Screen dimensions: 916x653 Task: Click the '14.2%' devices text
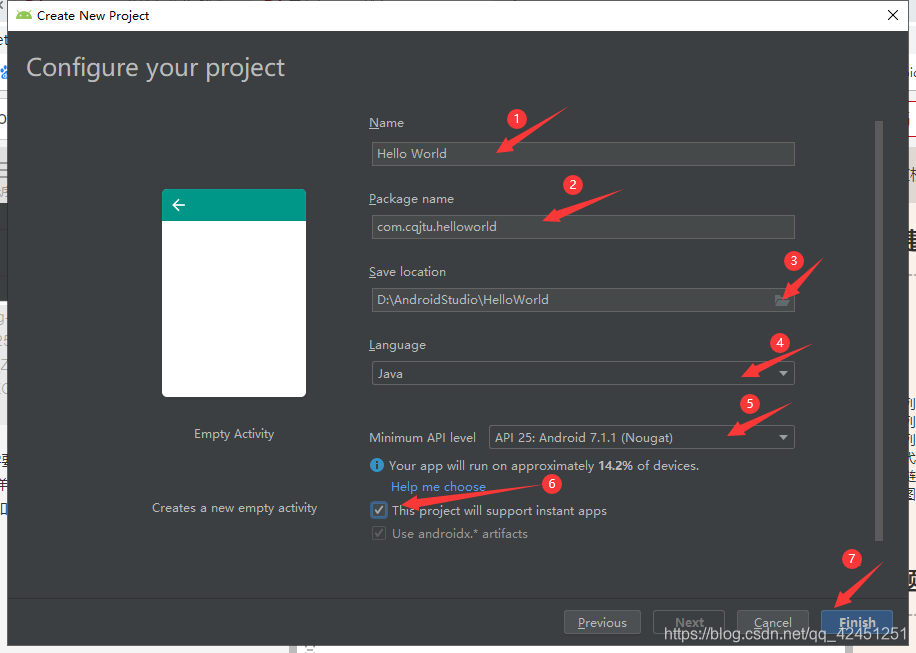[x=615, y=466]
